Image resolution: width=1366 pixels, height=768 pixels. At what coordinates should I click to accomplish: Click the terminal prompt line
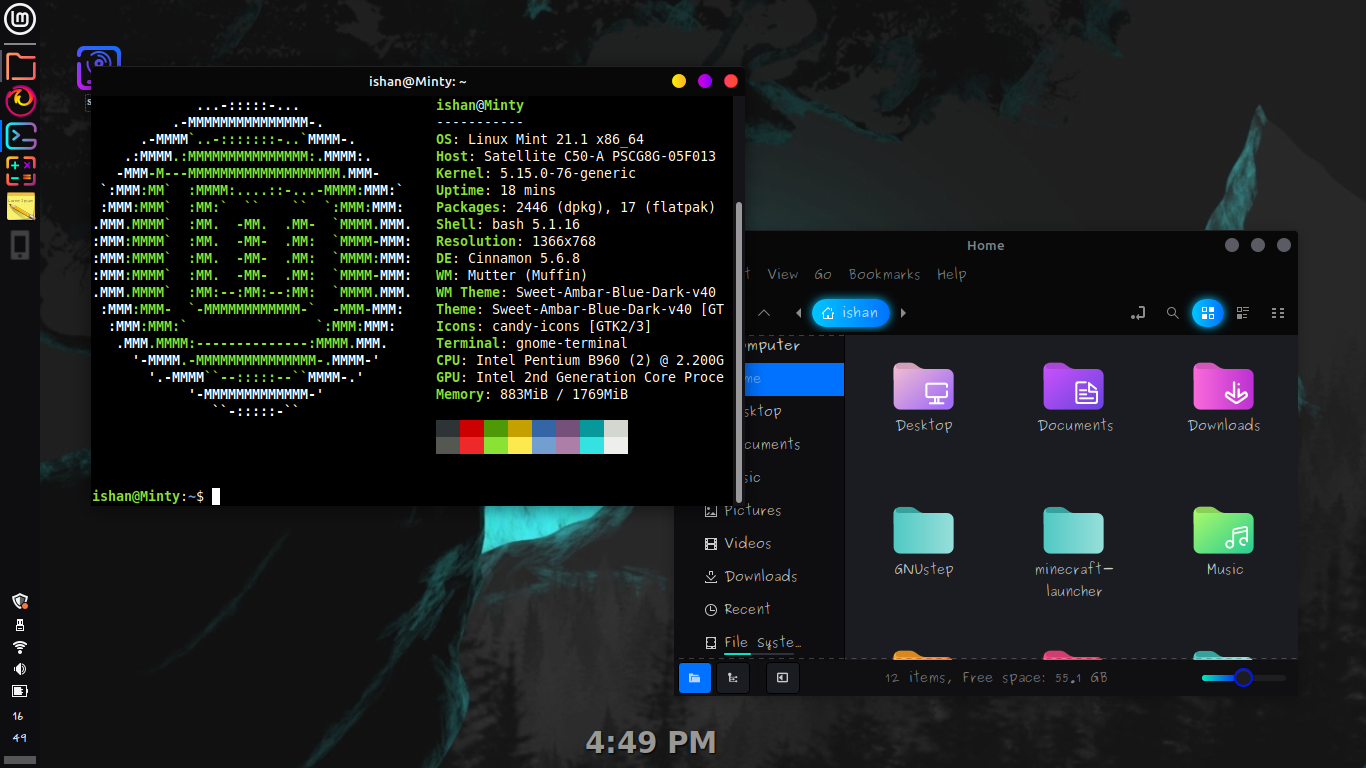point(156,496)
